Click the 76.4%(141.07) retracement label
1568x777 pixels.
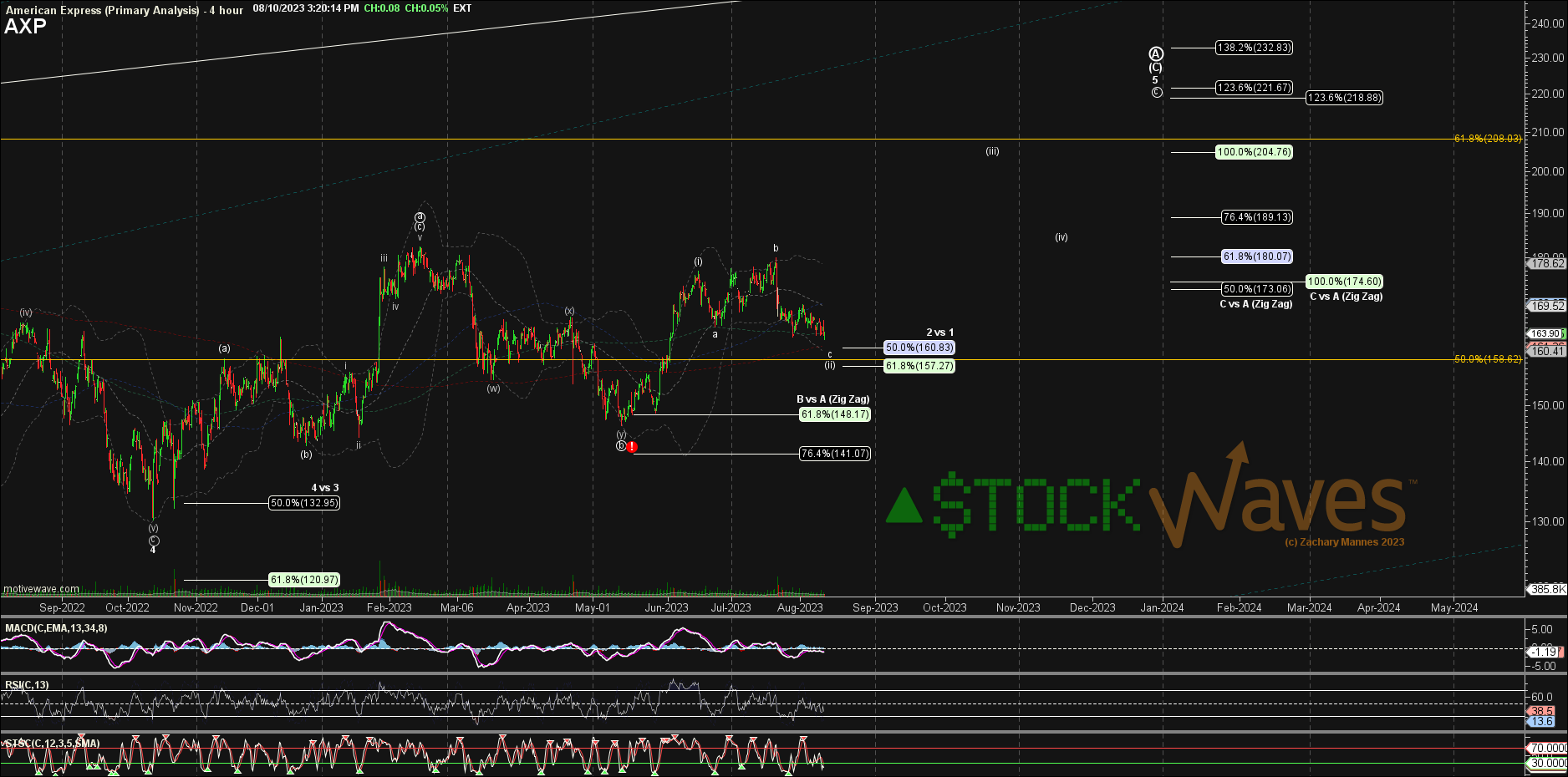(835, 454)
